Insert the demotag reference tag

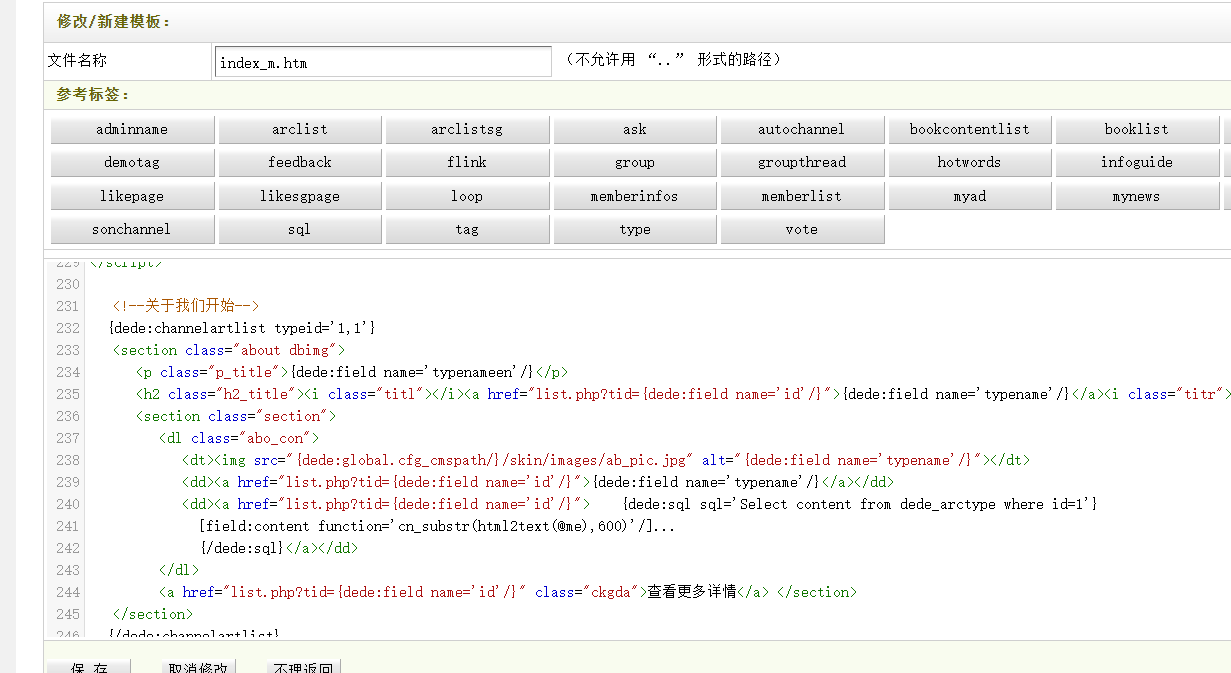(132, 162)
